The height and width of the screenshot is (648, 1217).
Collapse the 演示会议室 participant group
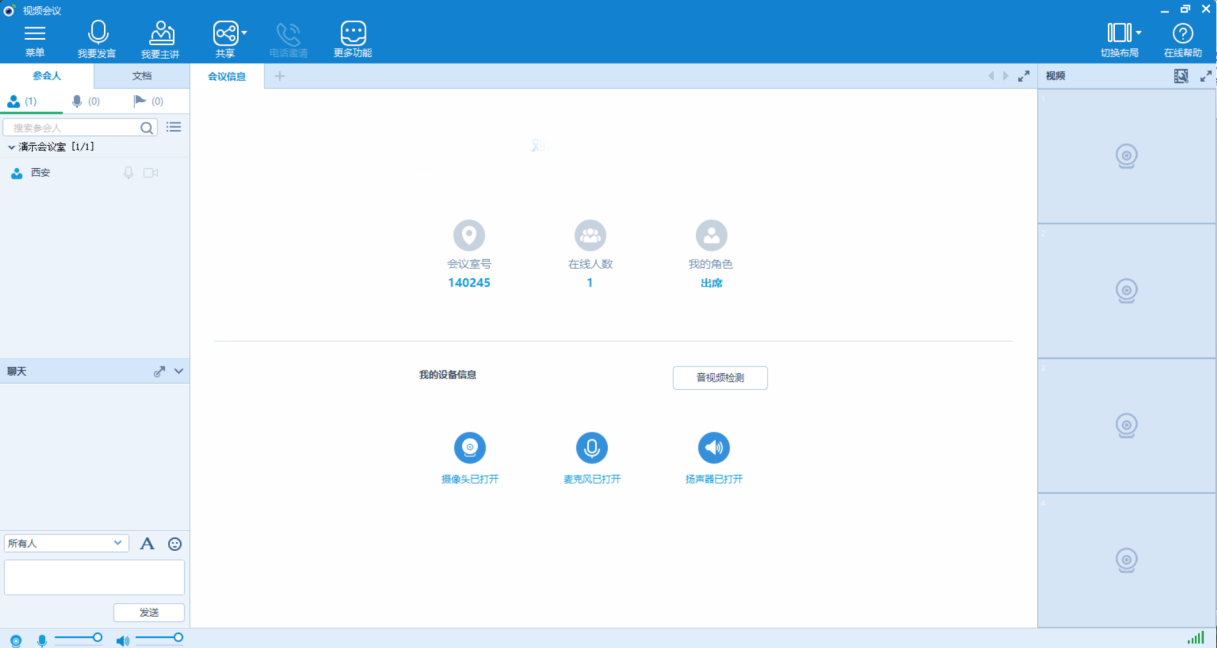pos(11,147)
